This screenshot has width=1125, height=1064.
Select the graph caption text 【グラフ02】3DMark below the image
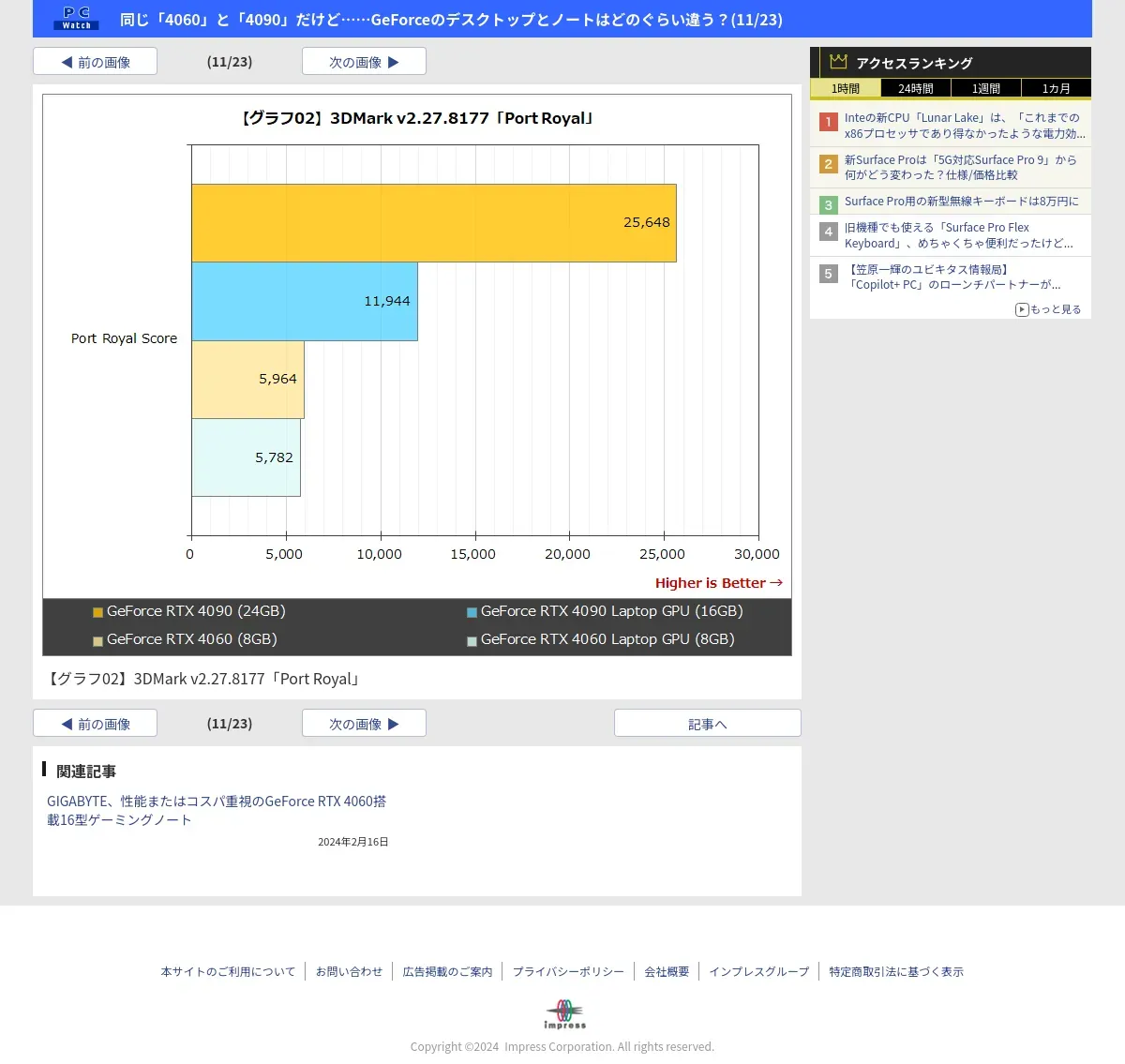pyautogui.click(x=203, y=679)
